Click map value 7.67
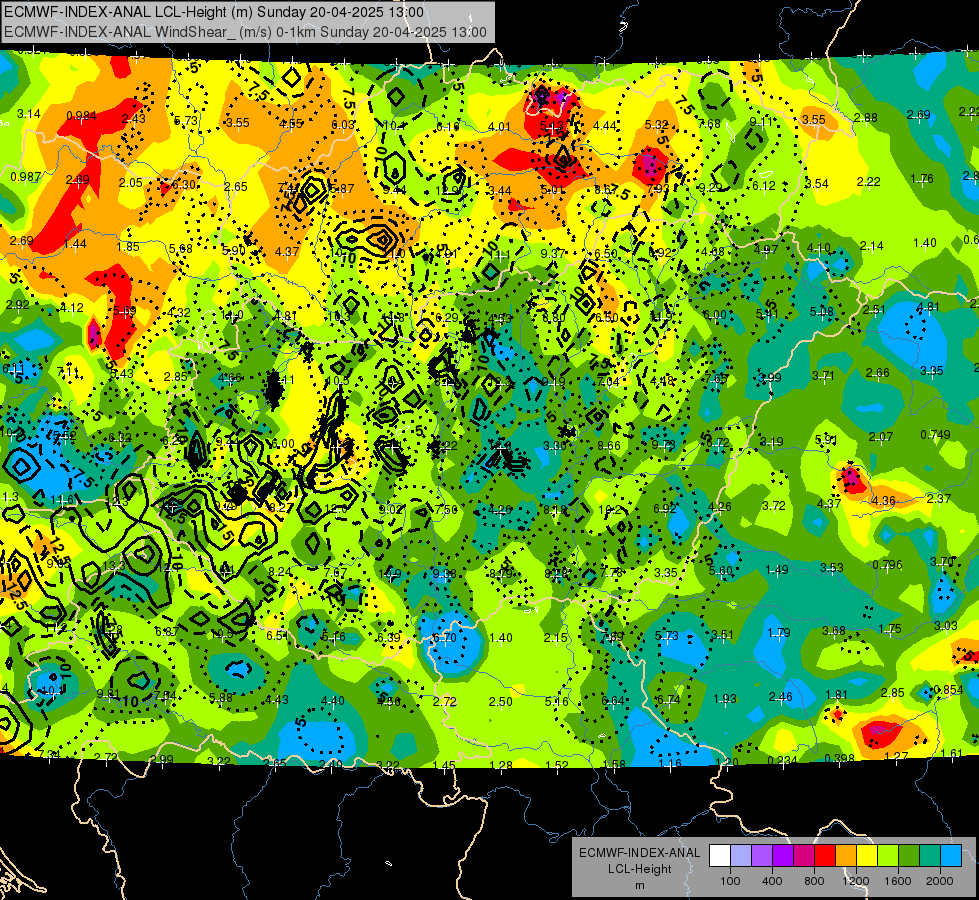 pyautogui.click(x=335, y=573)
